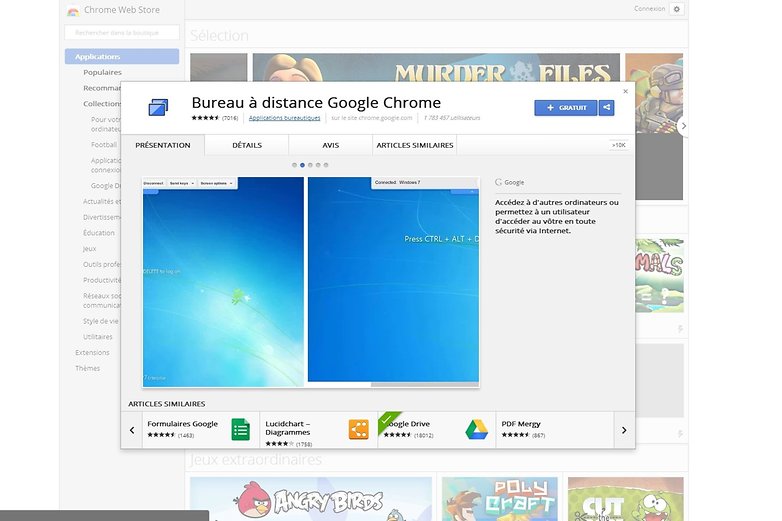Viewport: 782px width, 521px height.
Task: Open Football collection in the sidebar
Action: pyautogui.click(x=104, y=145)
